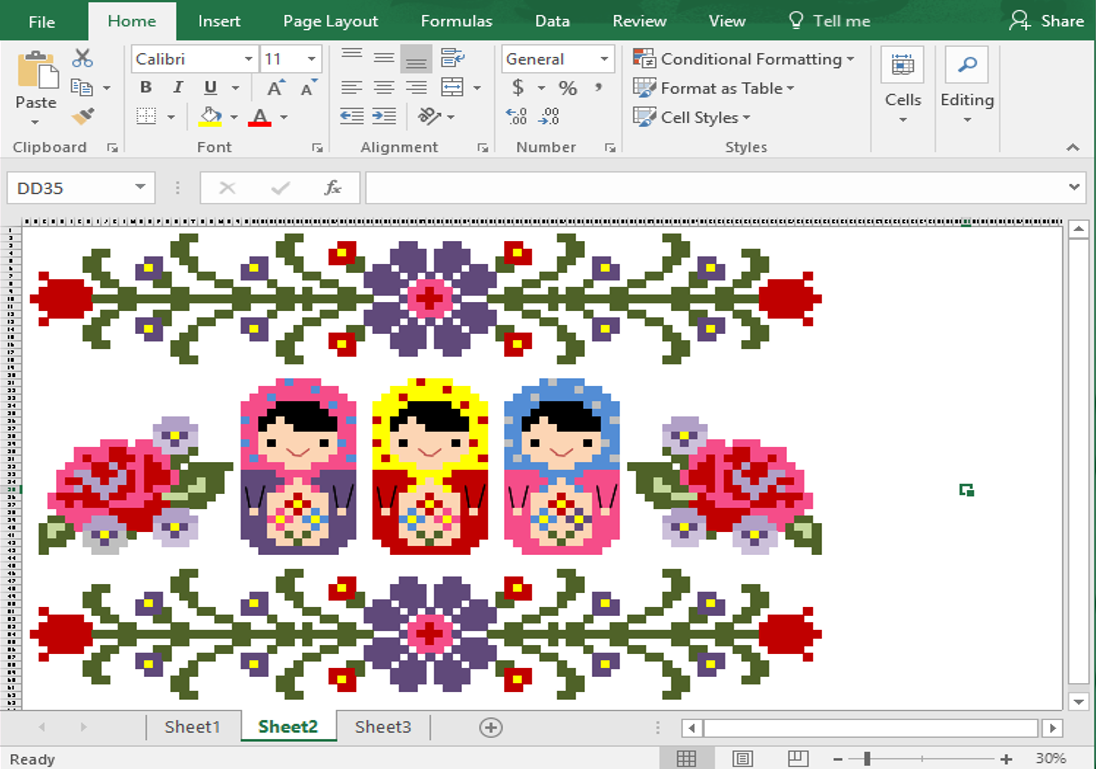Click the Wrap Text icon
This screenshot has height=769, width=1096.
(452, 59)
